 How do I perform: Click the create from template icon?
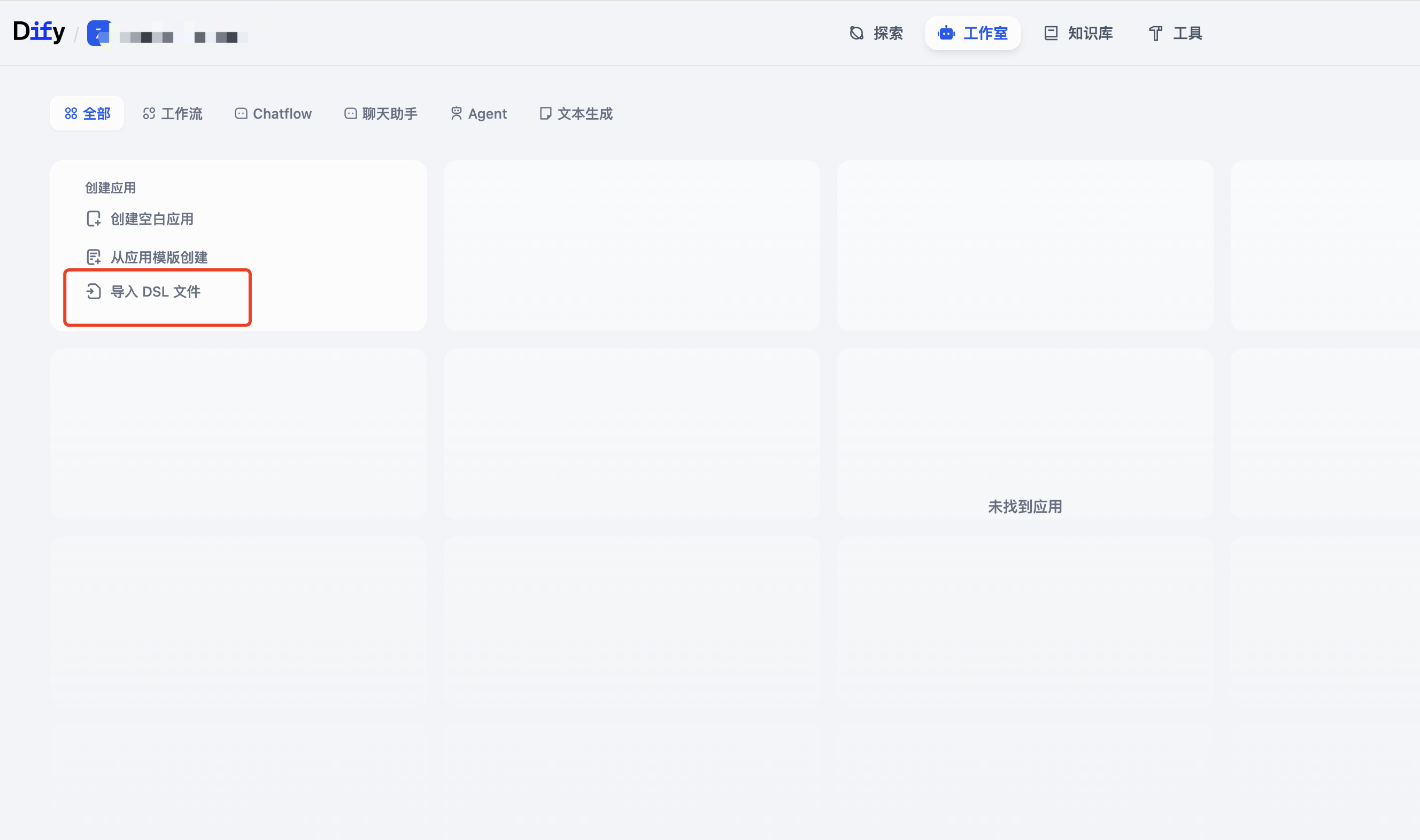tap(94, 258)
